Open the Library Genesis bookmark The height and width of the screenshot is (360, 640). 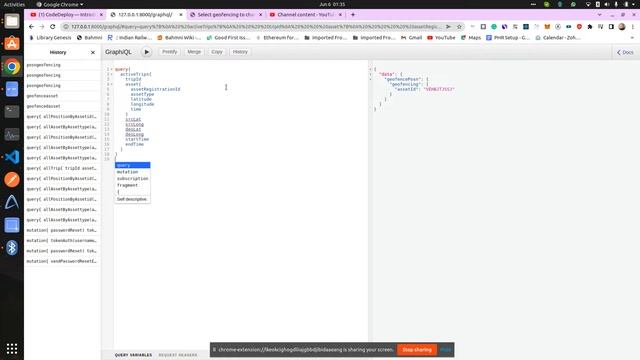click(50, 38)
